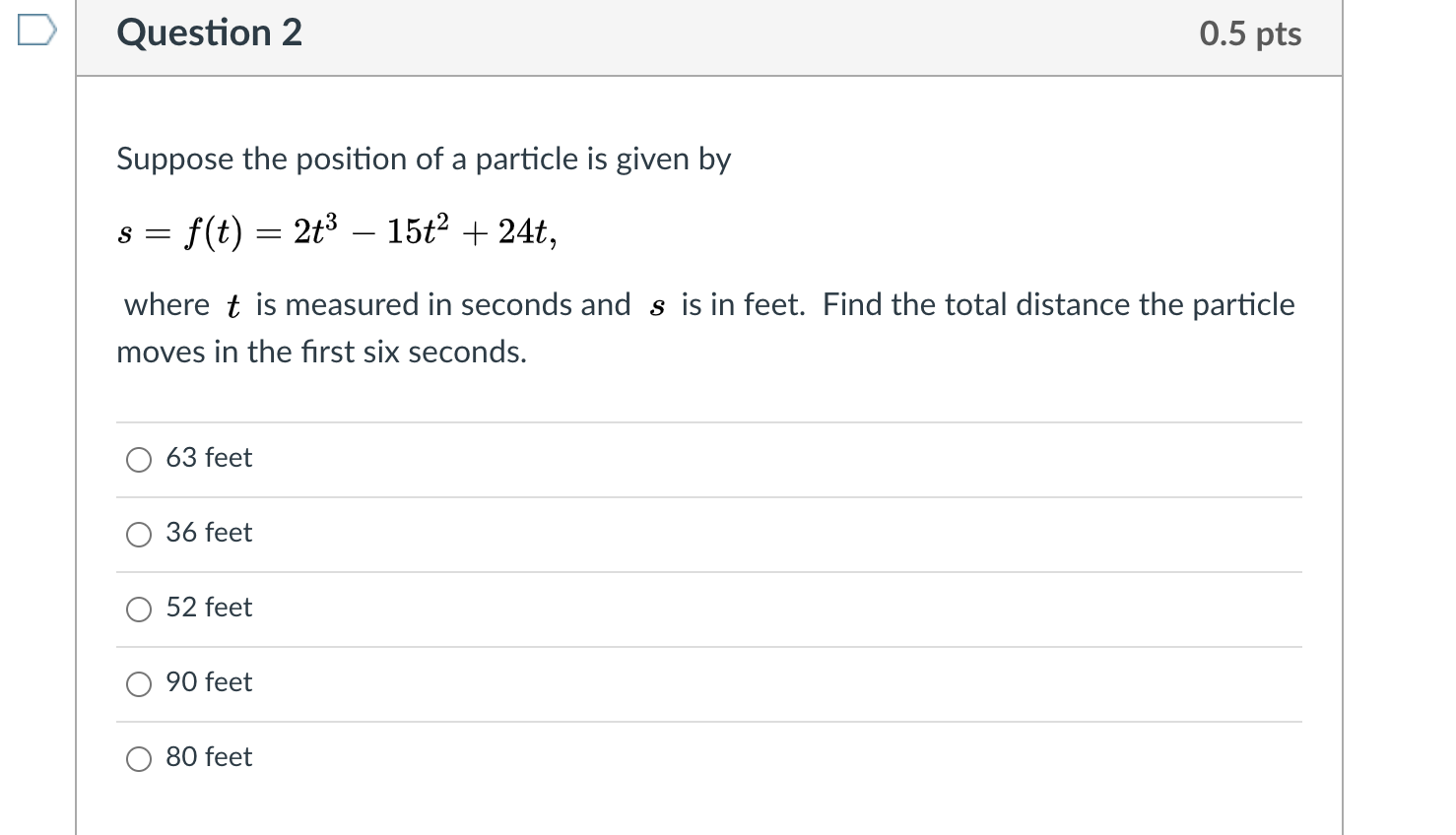Pick the 80 feet answer option
The width and height of the screenshot is (1456, 835).
pyautogui.click(x=139, y=758)
